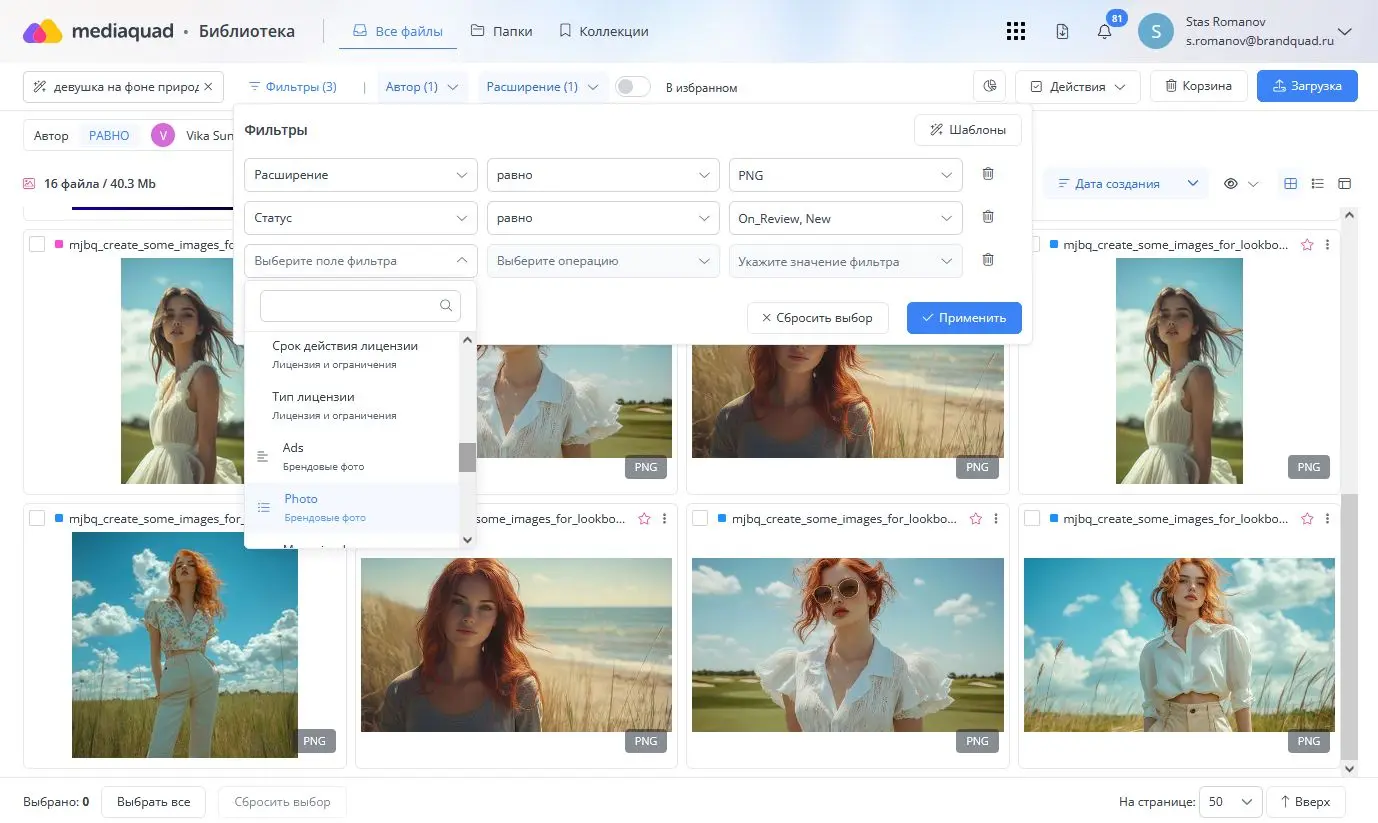1378x823 pixels.
Task: Enable the 'В избранном' switch
Action: click(x=632, y=86)
